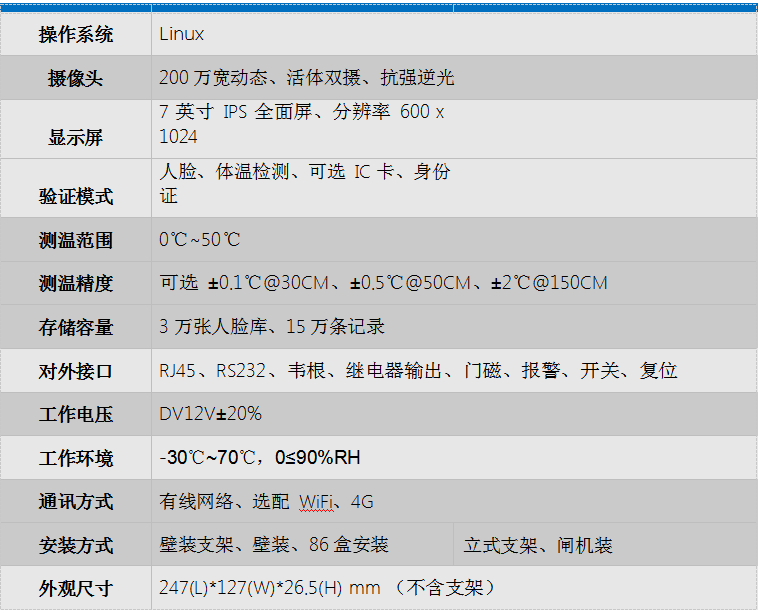This screenshot has width=759, height=615.
Task: Select the 200 万宽动态 camera description cell
Action: tap(306, 78)
